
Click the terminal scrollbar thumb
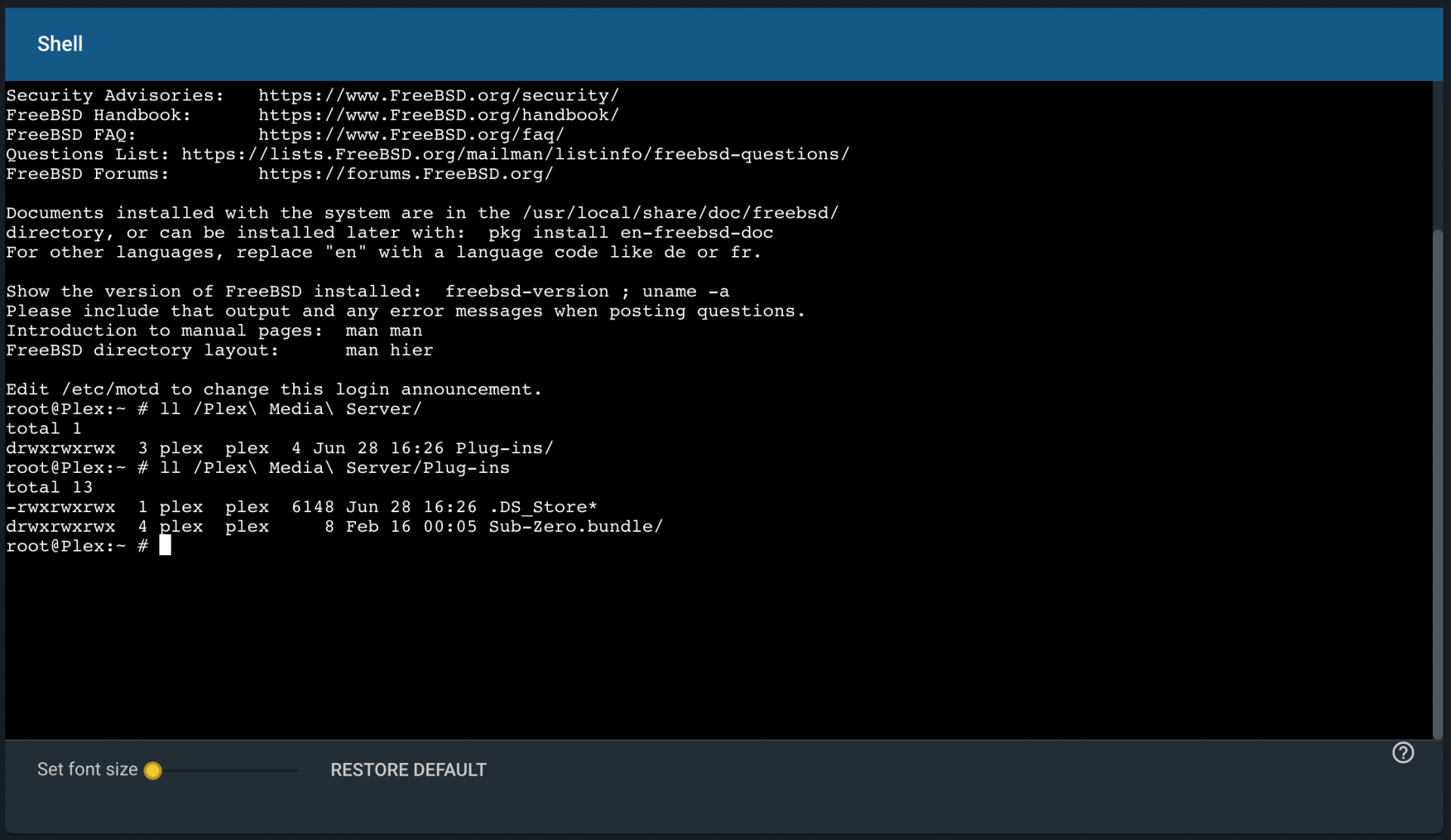click(1437, 483)
